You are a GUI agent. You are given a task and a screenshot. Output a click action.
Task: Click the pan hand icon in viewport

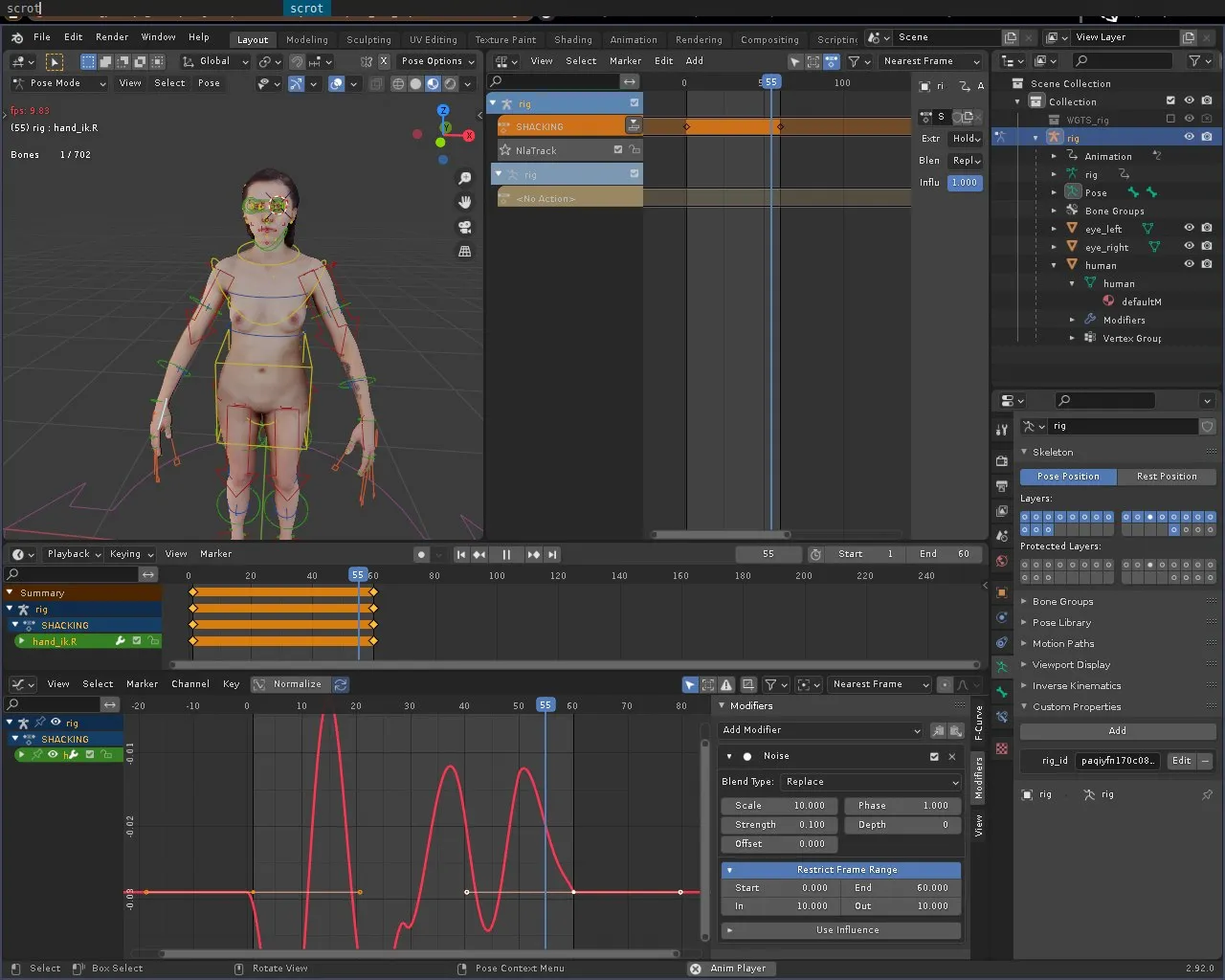tap(465, 202)
